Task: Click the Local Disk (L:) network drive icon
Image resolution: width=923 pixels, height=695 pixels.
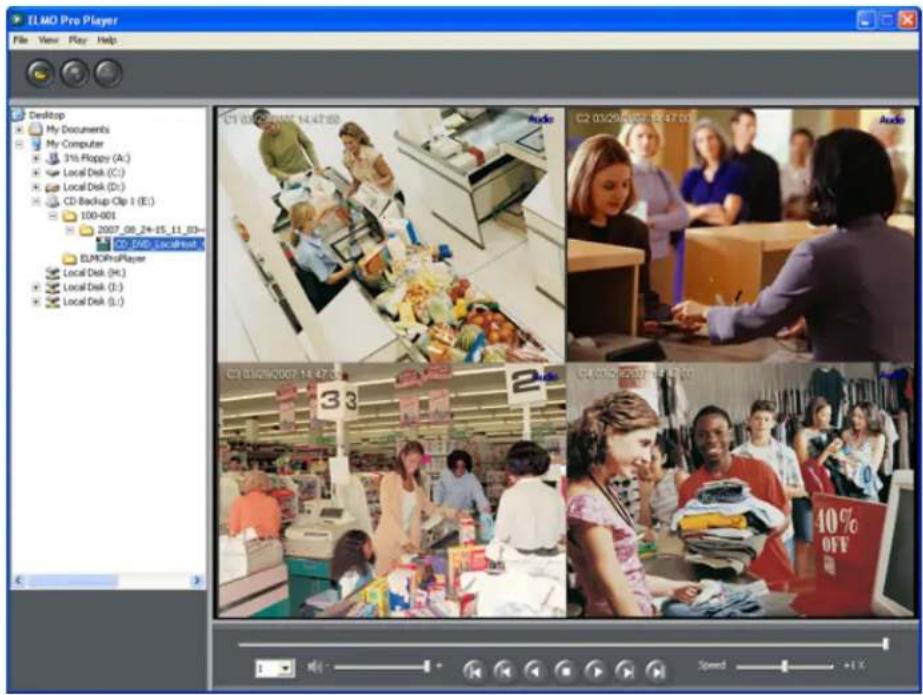Action: [53, 301]
